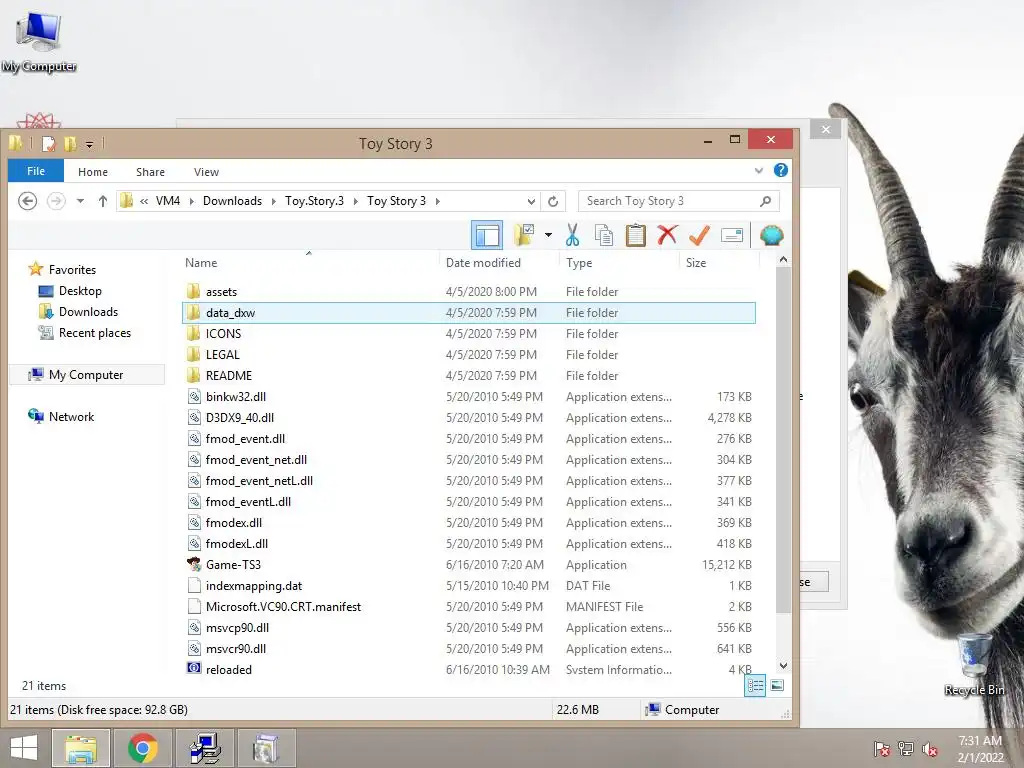Expand chevron after Downloads in address bar
Image resolution: width=1024 pixels, height=768 pixels.
coord(273,201)
